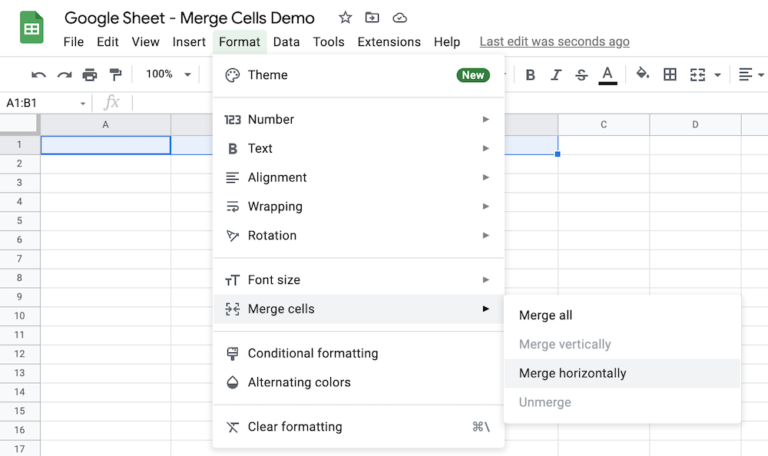Screen dimensions: 768x456
Task: Expand the Number submenu
Action: pos(359,120)
